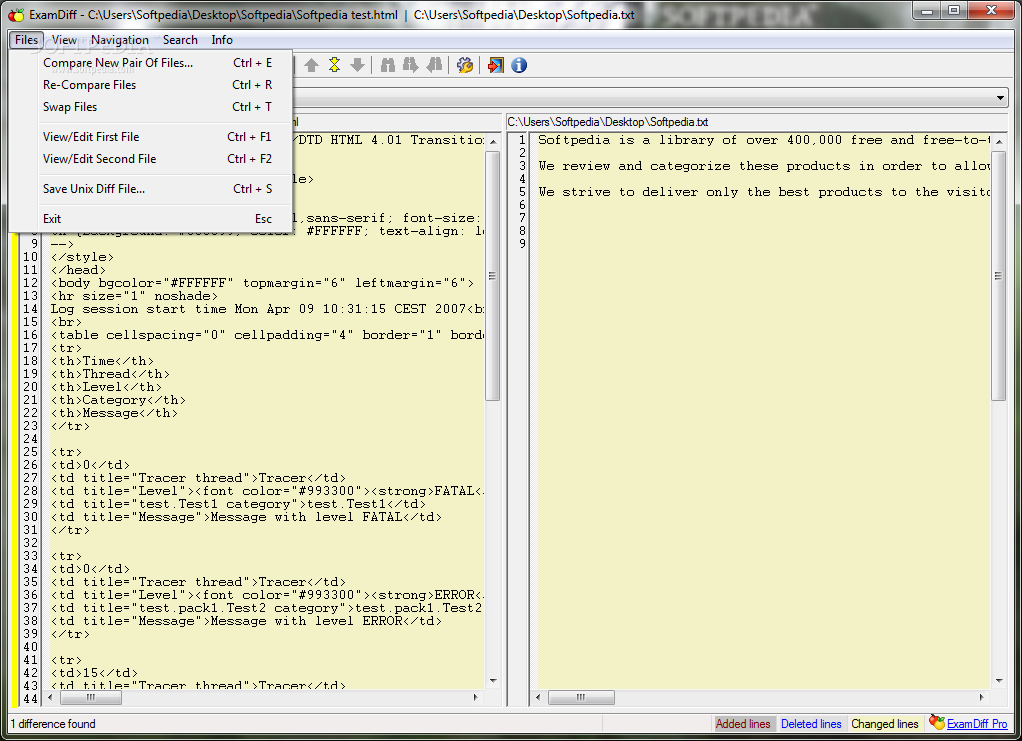Click the right file path Softpedia.txt header
1022x741 pixels.
pyautogui.click(x=608, y=122)
